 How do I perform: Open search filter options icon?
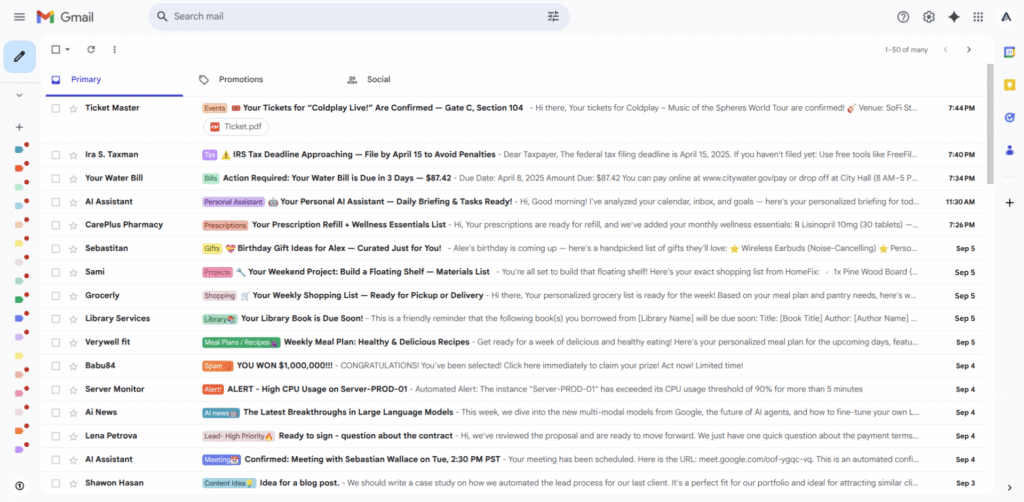click(x=553, y=17)
